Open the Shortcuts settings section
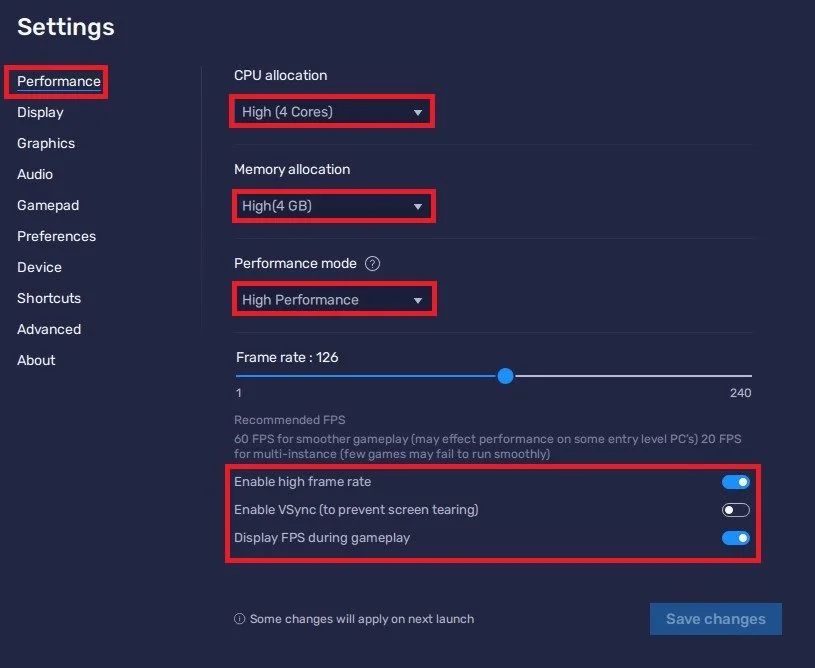Image resolution: width=815 pixels, height=668 pixels. coord(49,298)
